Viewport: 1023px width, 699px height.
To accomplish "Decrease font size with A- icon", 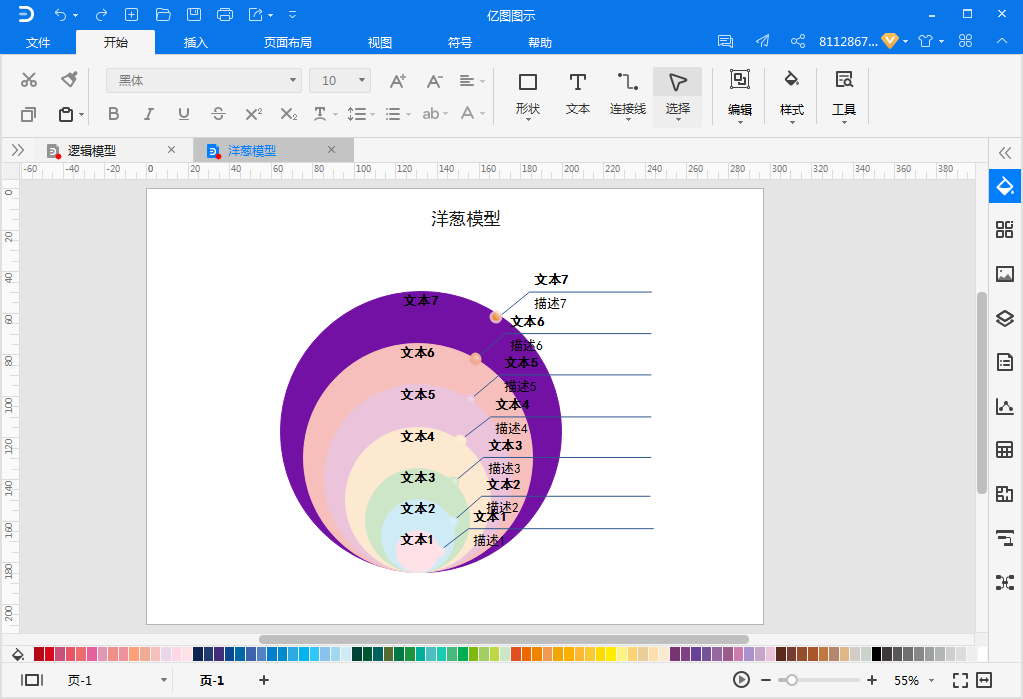I will tap(434, 81).
